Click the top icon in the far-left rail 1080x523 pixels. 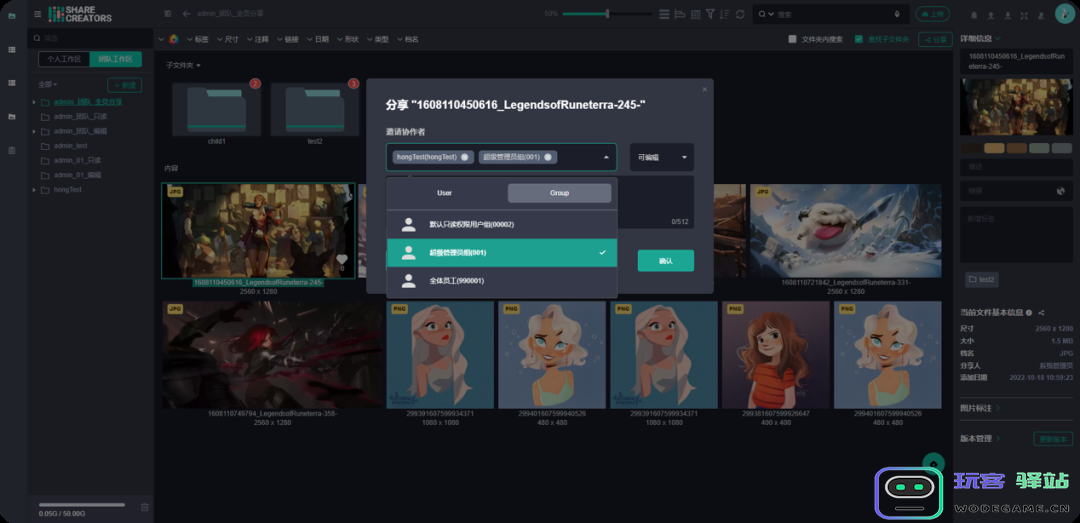click(x=12, y=15)
